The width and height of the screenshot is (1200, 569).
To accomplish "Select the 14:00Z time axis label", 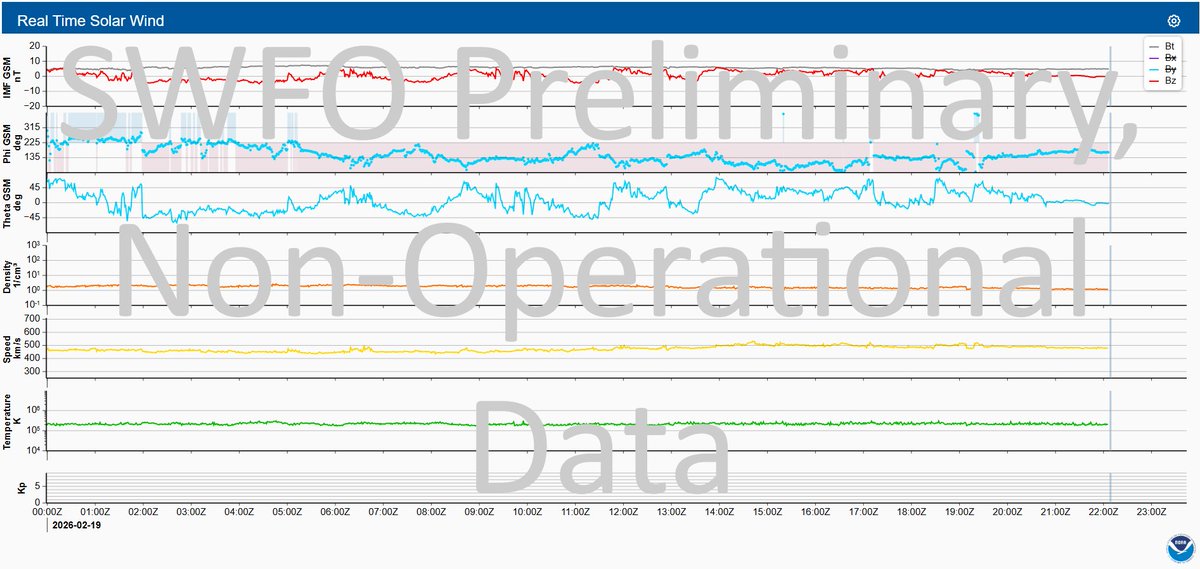I will (x=719, y=510).
